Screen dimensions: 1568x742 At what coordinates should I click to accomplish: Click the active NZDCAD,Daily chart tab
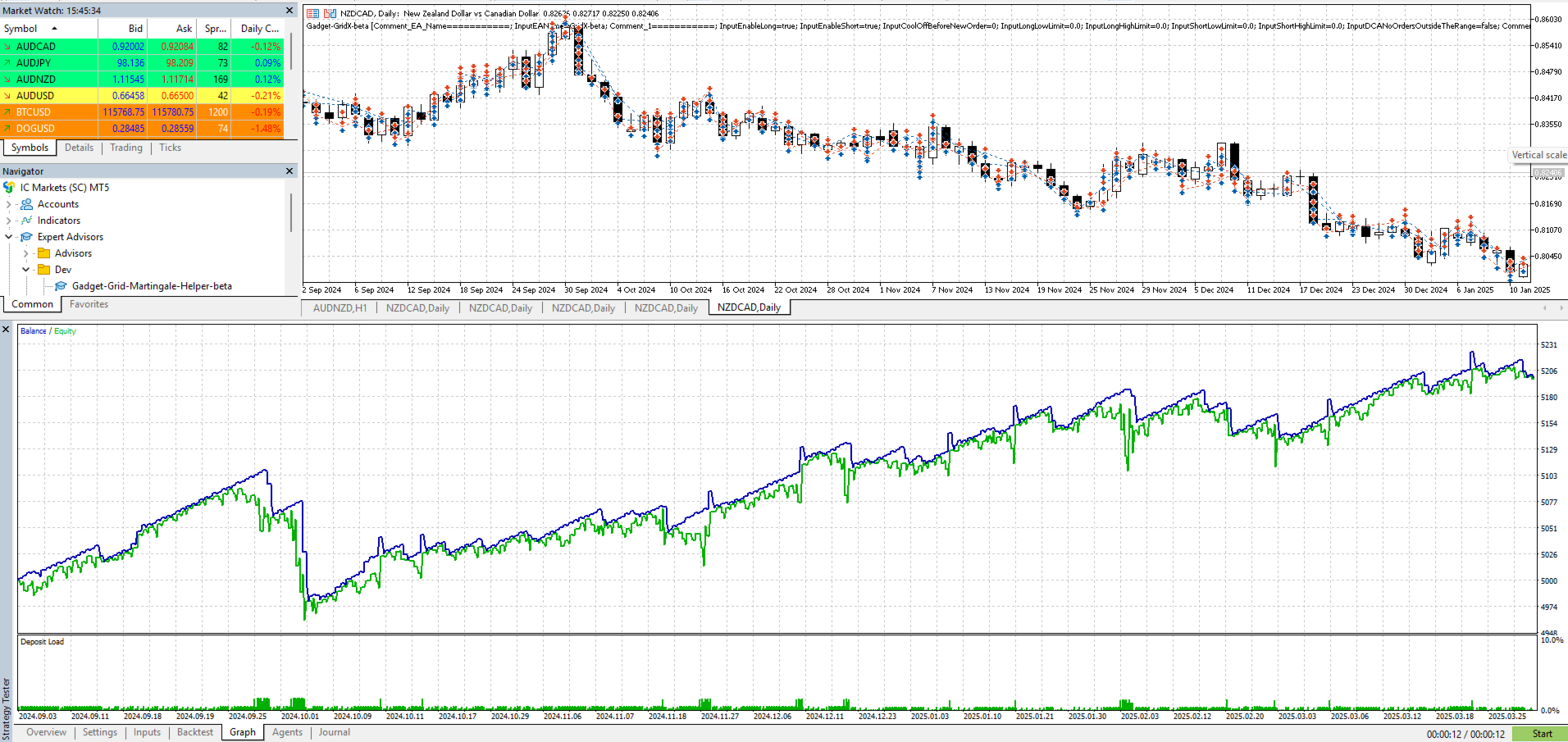749,307
